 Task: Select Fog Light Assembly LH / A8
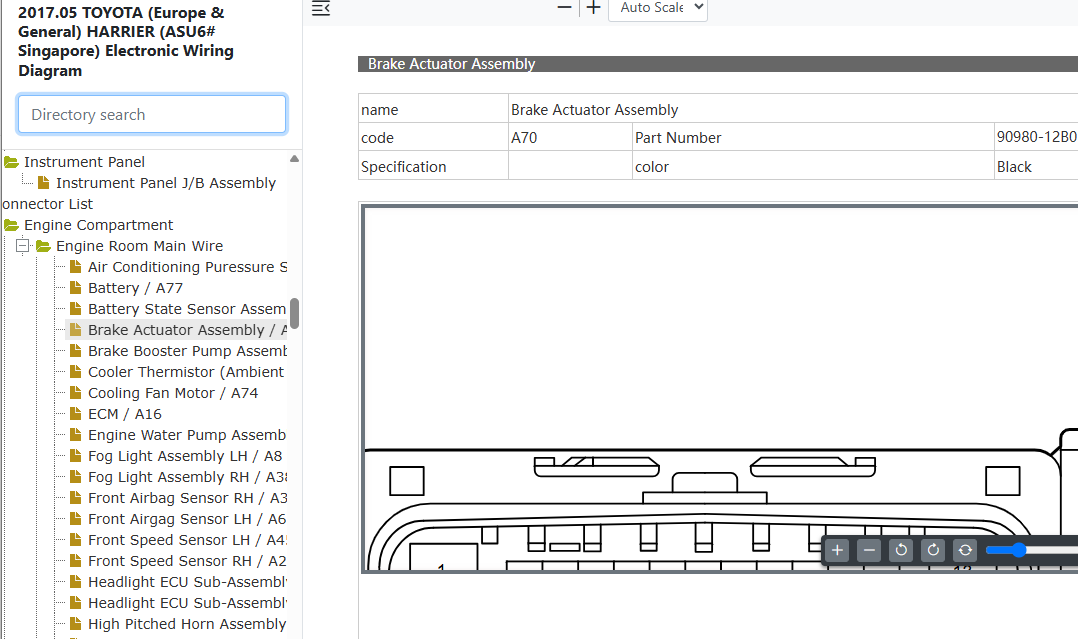(x=185, y=456)
